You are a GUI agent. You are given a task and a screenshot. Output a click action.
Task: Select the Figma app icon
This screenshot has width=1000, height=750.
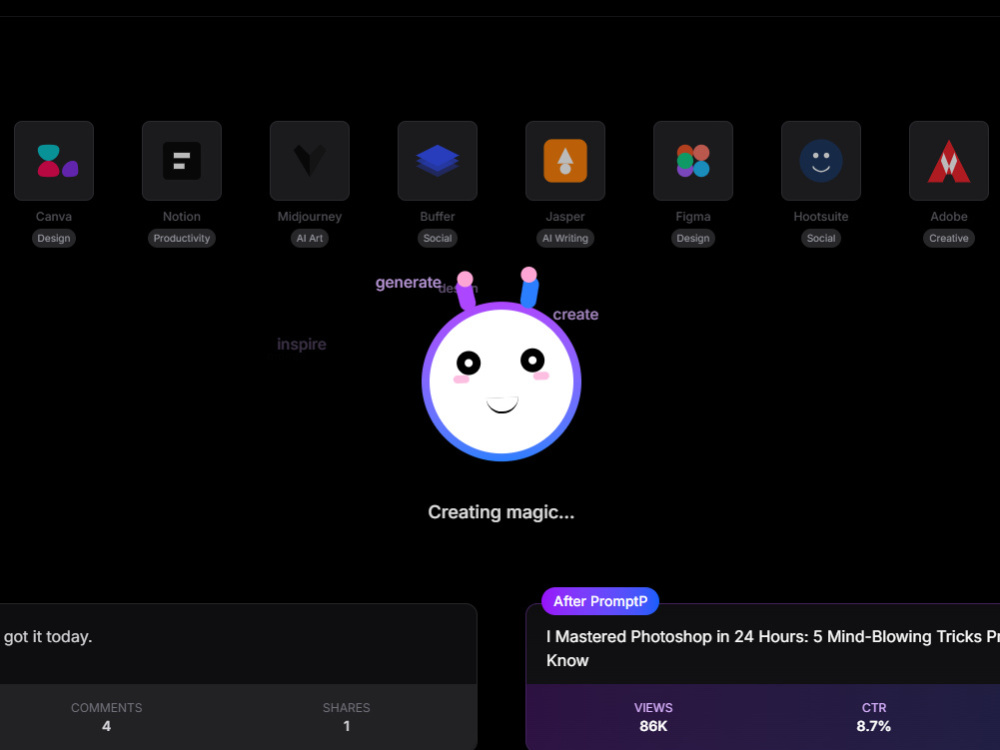click(693, 161)
